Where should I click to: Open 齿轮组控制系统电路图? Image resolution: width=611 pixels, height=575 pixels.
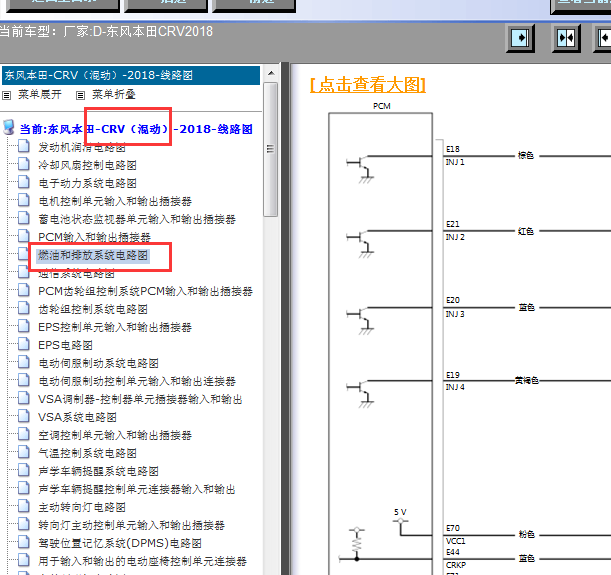point(93,309)
